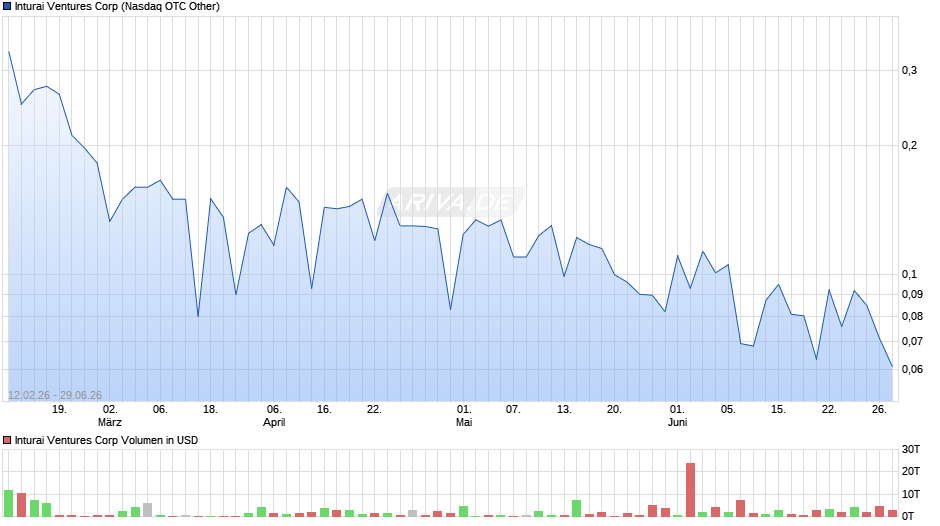This screenshot has height=526, width=940.
Task: Click the '0,1' price axis label
Action: (x=909, y=275)
